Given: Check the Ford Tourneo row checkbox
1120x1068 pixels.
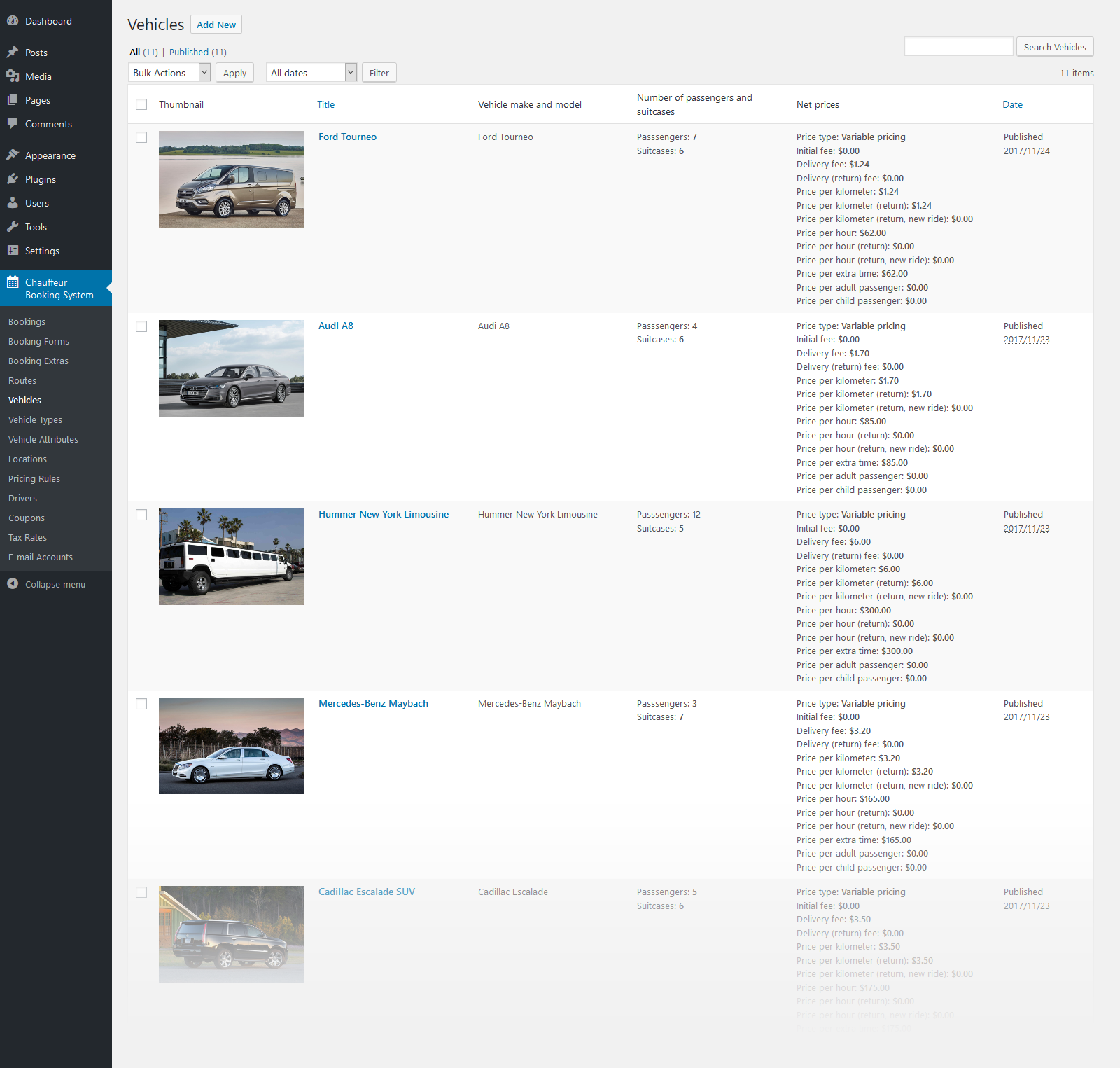Looking at the screenshot, I should pos(141,137).
